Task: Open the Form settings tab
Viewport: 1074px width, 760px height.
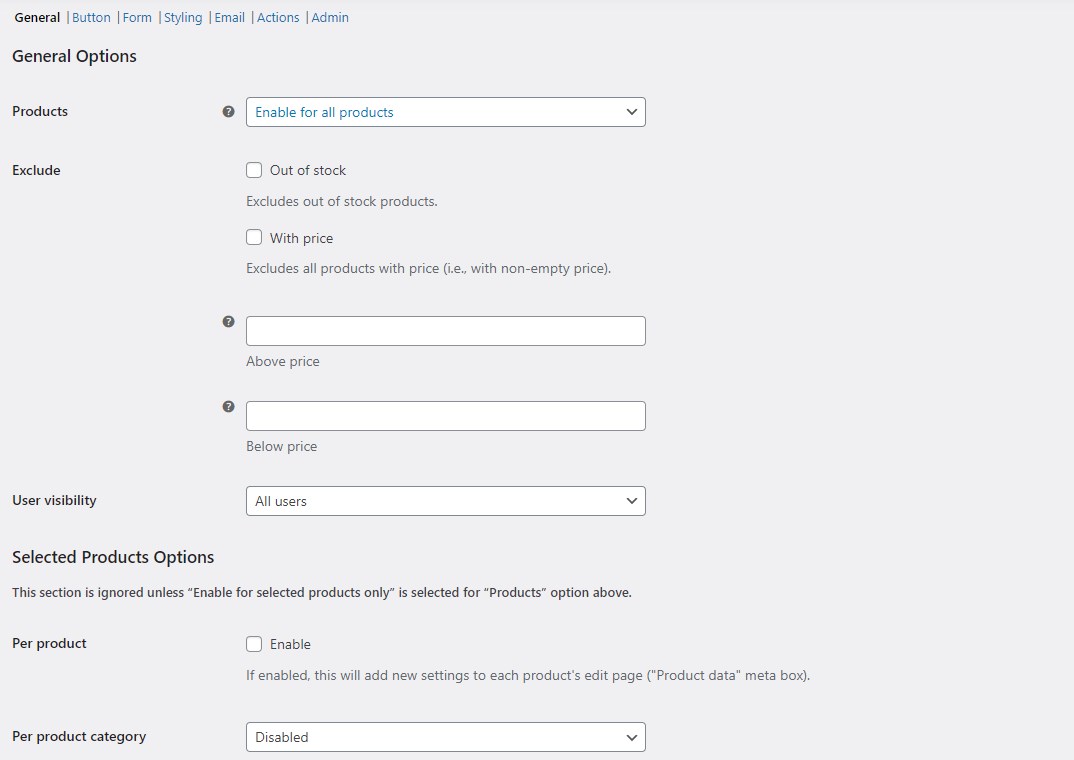Action: pos(137,17)
